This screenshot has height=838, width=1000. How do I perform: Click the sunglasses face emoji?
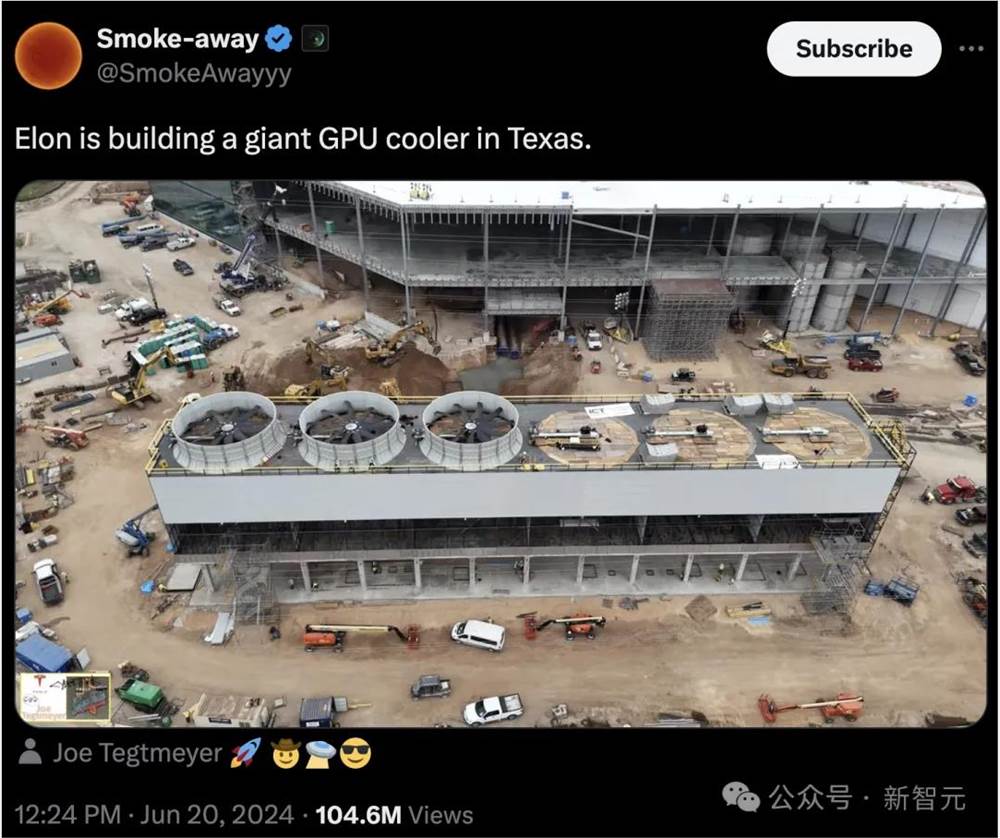(x=355, y=754)
